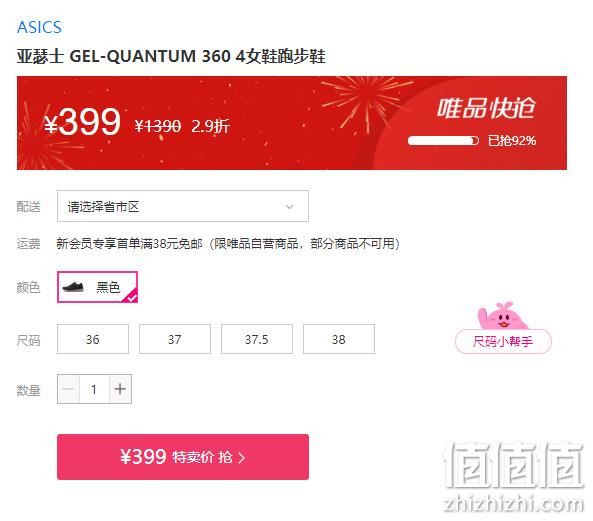Click the product title GEL-QUANTUM 360 4
This screenshot has height=521, width=593.
point(171,56)
